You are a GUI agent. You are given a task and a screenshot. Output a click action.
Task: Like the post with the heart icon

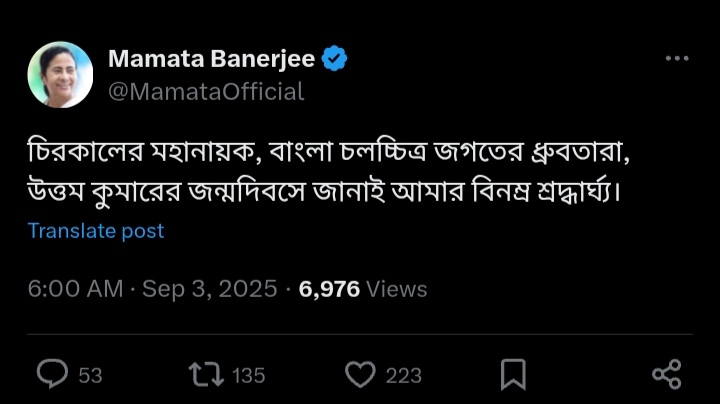tap(359, 375)
